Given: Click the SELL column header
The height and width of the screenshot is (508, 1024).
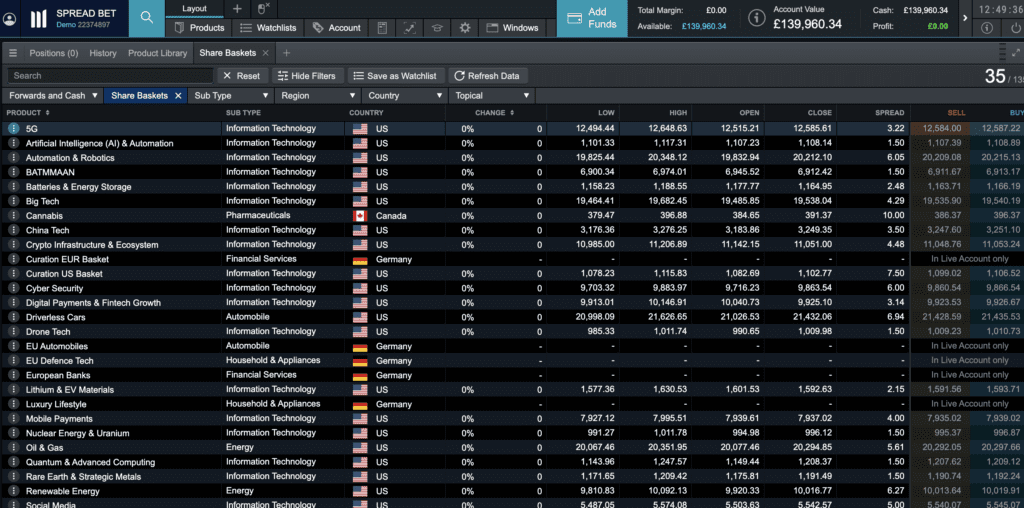Looking at the screenshot, I should point(956,113).
